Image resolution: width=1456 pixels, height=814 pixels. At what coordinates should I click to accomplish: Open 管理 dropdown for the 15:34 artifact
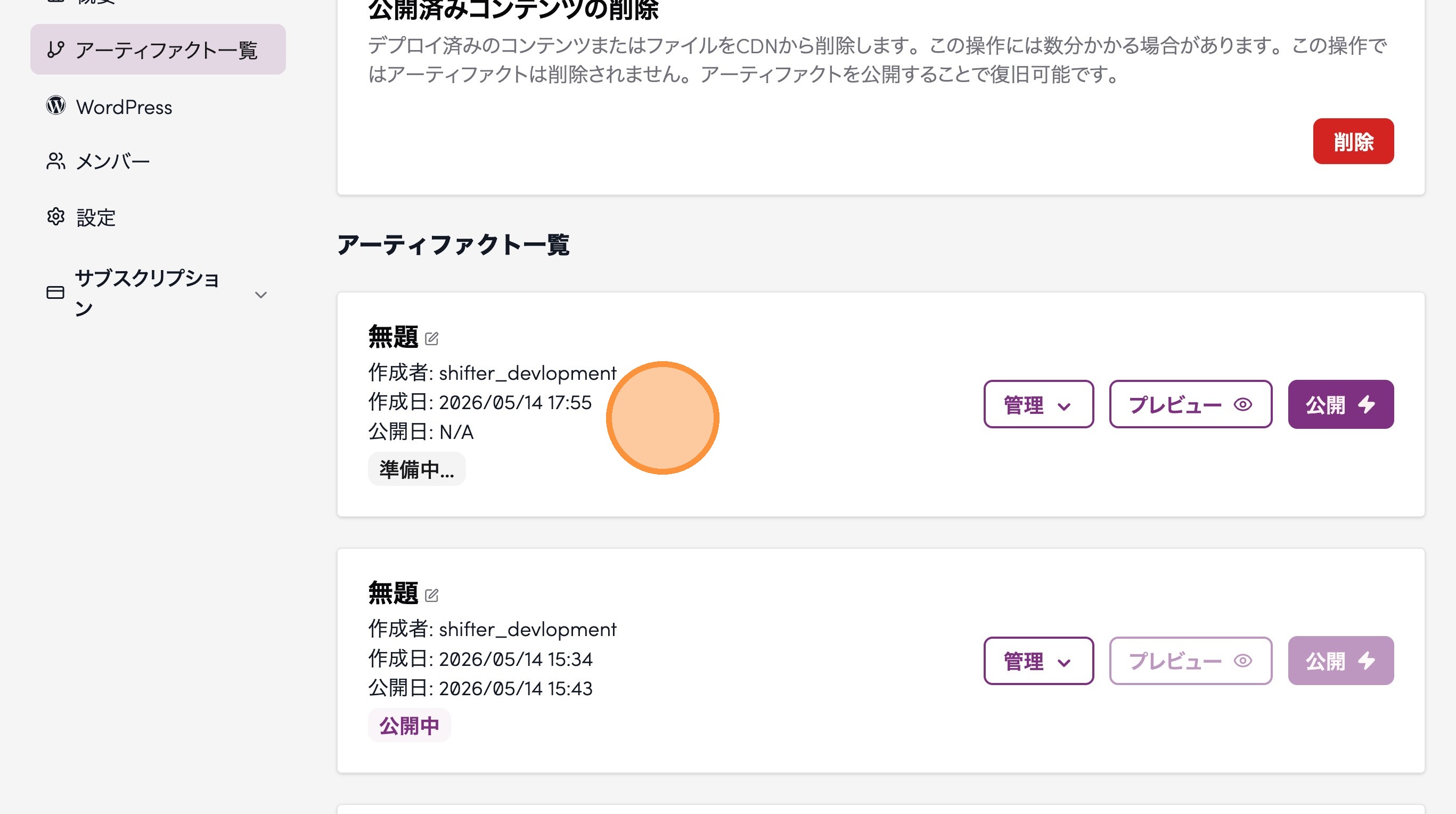pyautogui.click(x=1038, y=660)
